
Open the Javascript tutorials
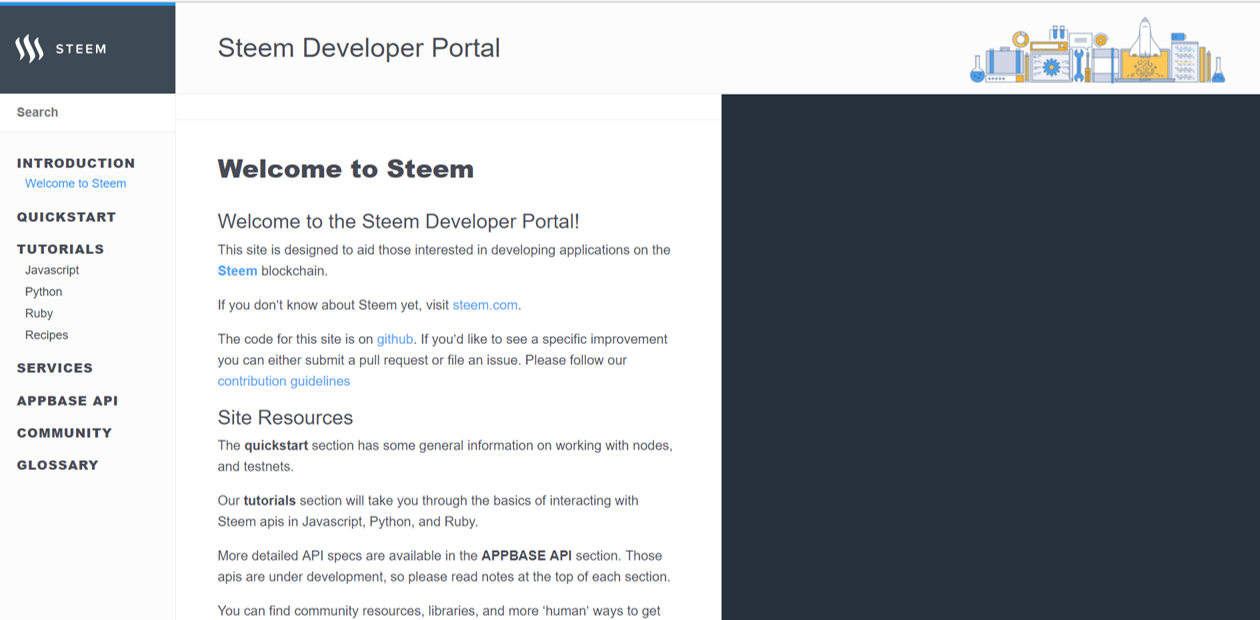52,270
